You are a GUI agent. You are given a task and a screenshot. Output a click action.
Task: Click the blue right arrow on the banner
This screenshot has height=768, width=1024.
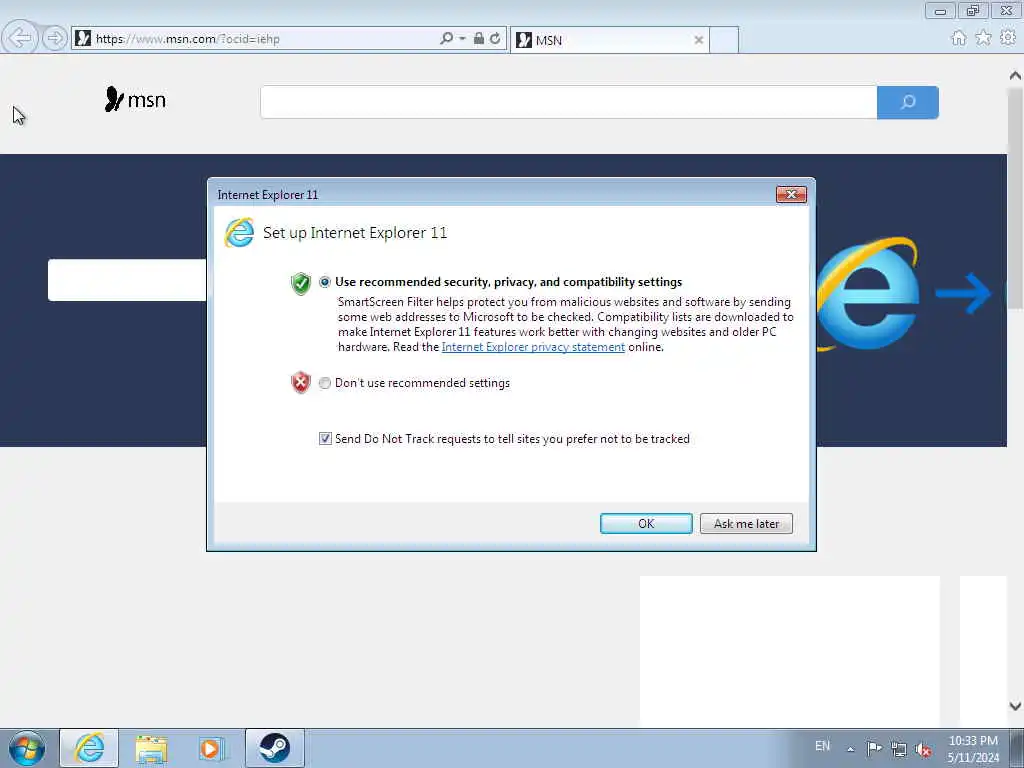tap(963, 293)
